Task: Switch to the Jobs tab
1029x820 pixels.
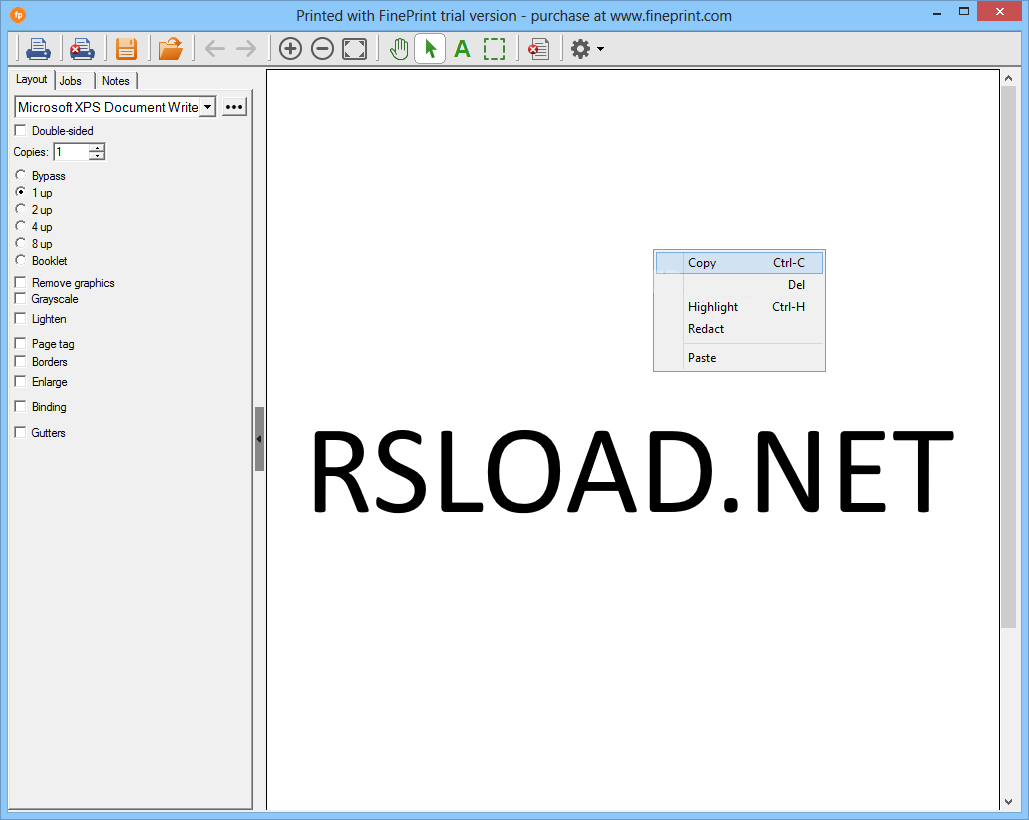Action: pos(71,81)
